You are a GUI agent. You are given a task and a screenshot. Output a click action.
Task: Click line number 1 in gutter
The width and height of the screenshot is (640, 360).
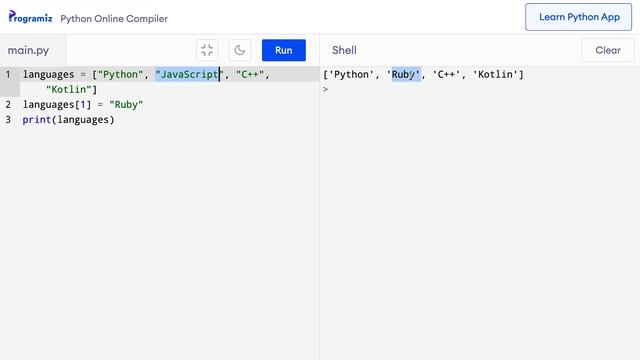(x=8, y=74)
